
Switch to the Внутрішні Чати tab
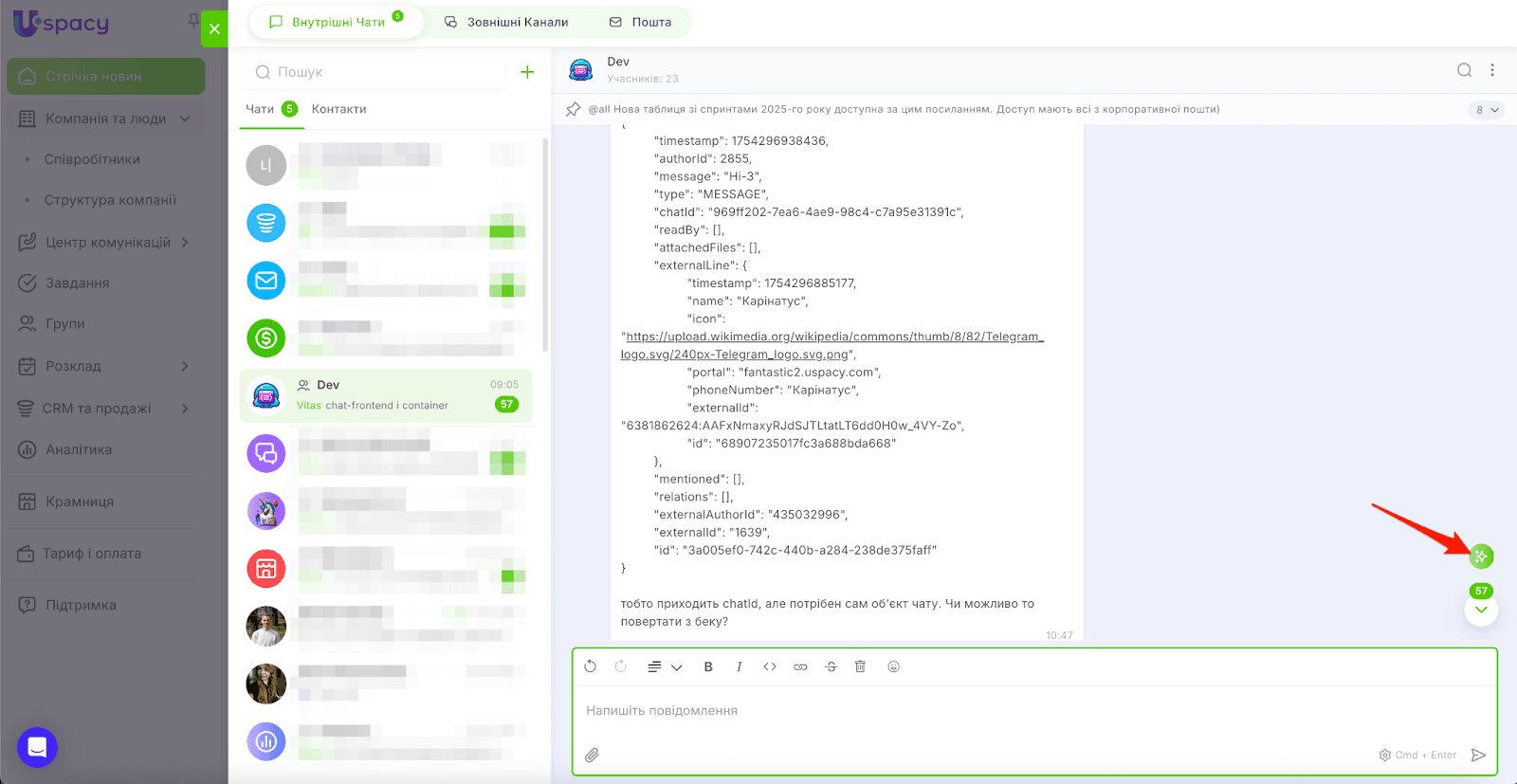click(x=337, y=22)
